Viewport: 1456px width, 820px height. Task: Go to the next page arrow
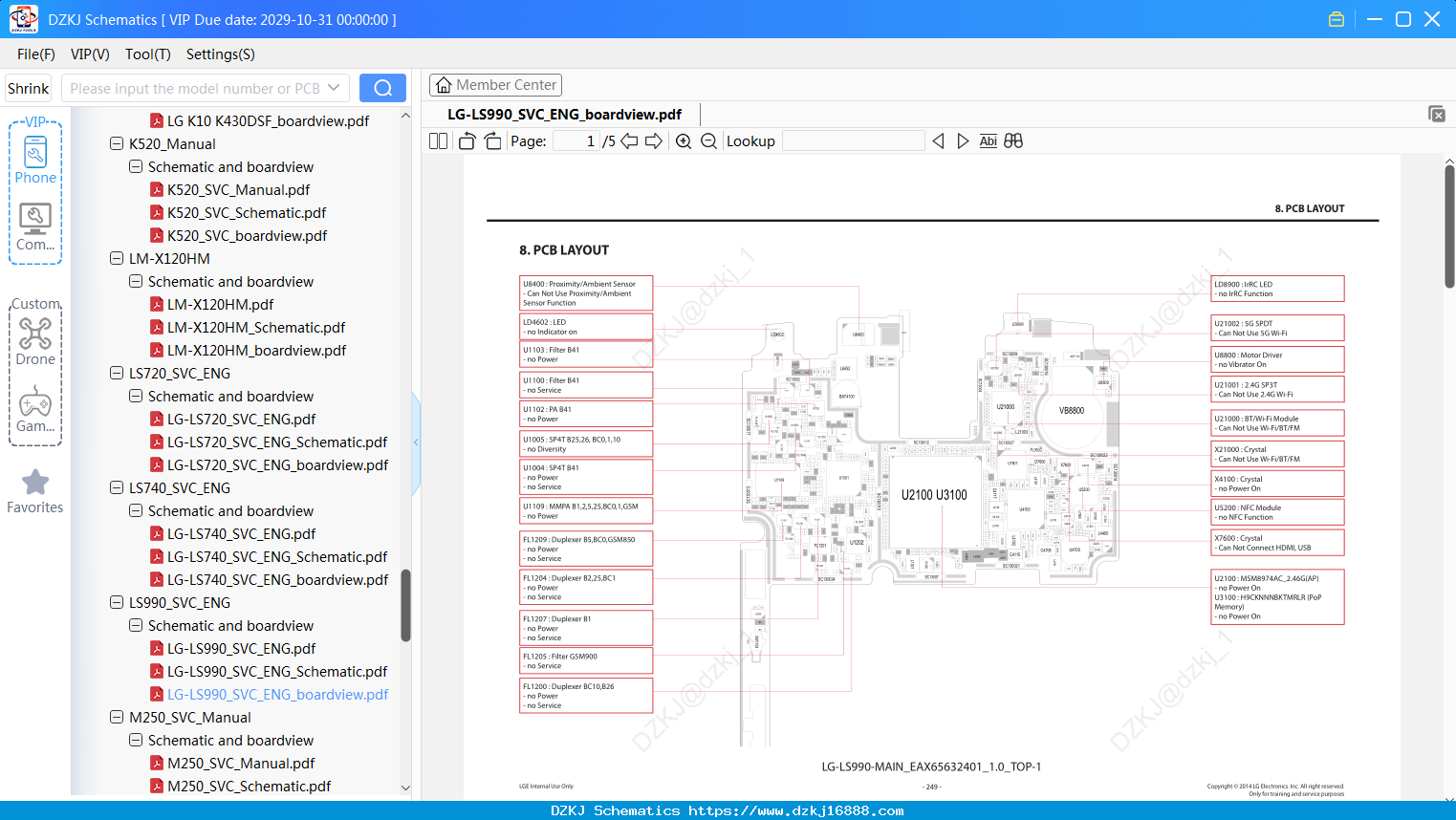[654, 141]
